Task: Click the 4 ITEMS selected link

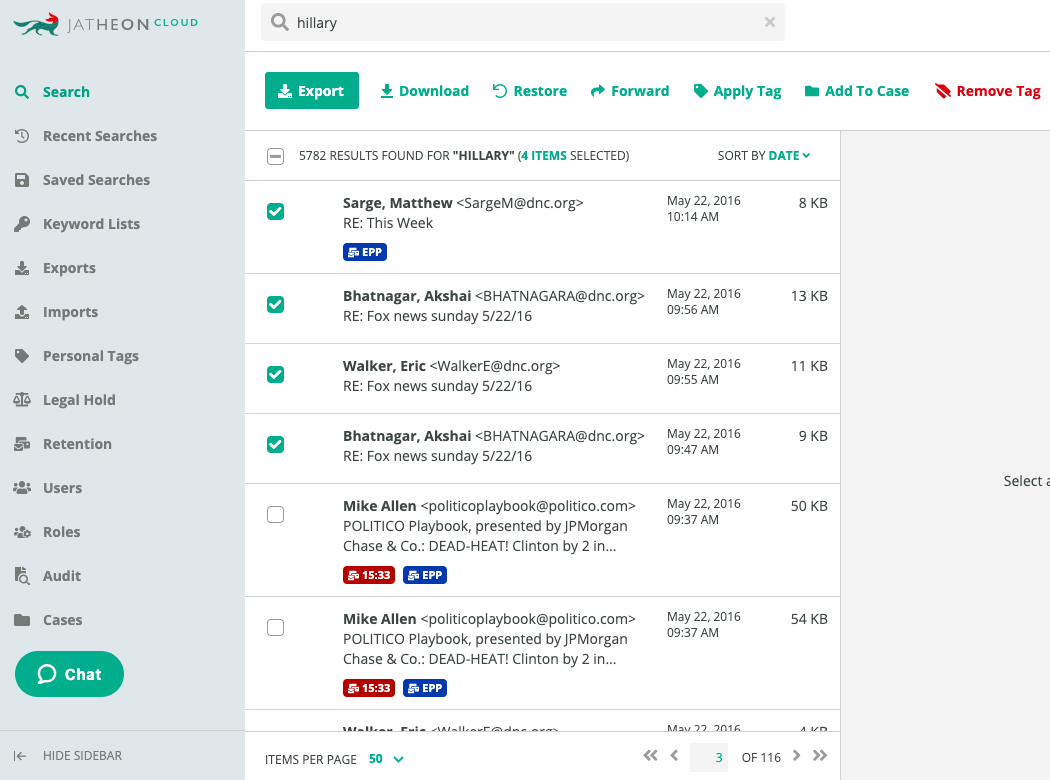Action: (544, 156)
